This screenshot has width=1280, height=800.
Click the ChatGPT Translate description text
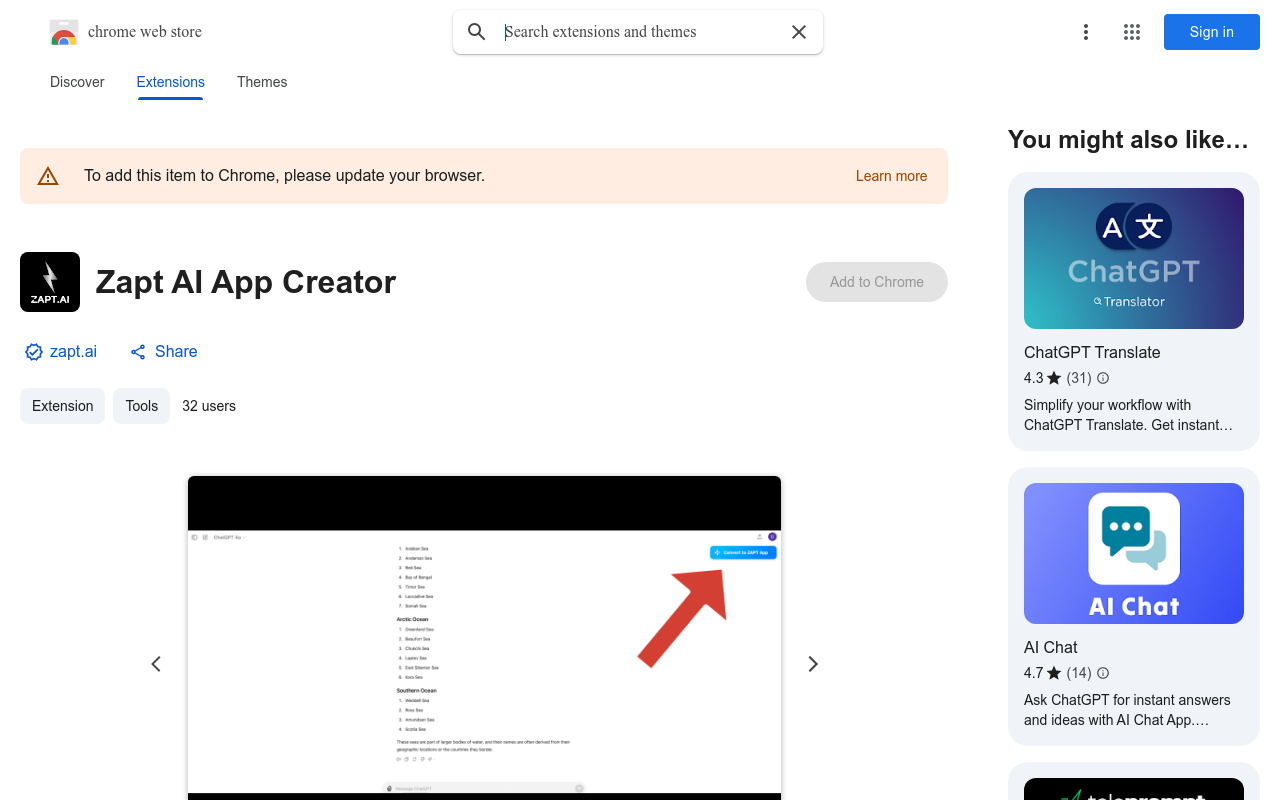[x=1128, y=415]
